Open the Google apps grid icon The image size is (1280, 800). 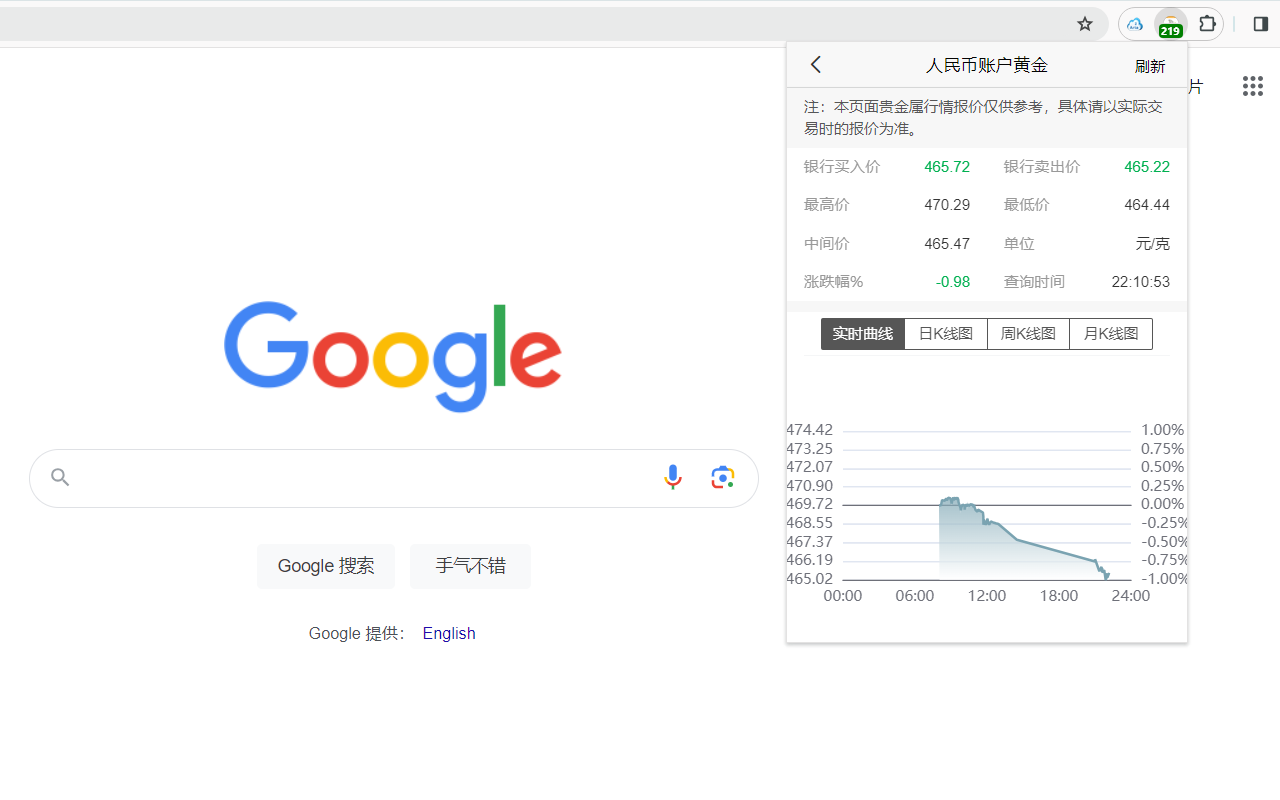(x=1252, y=86)
